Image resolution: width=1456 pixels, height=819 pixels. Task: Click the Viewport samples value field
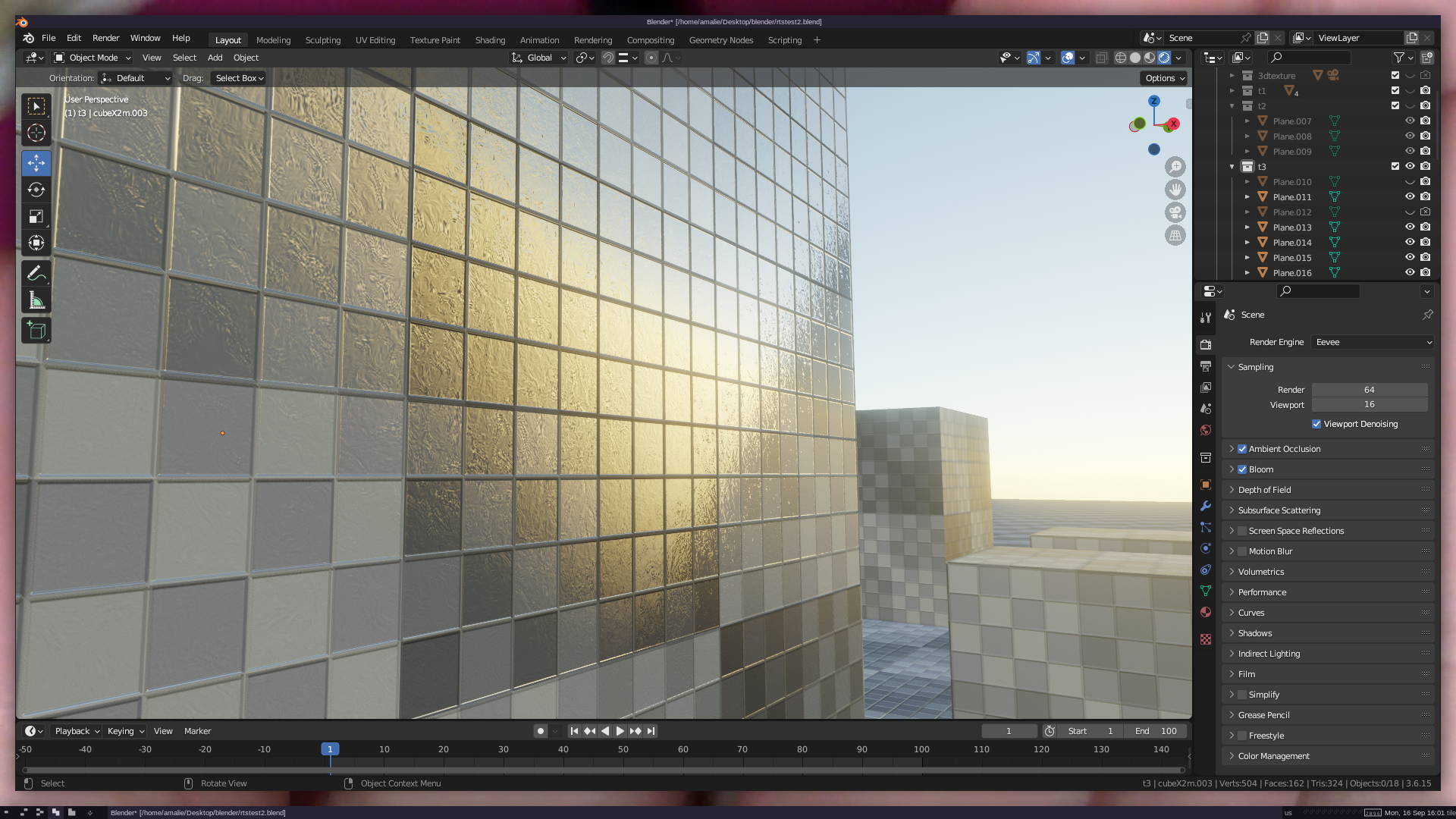pos(1369,405)
